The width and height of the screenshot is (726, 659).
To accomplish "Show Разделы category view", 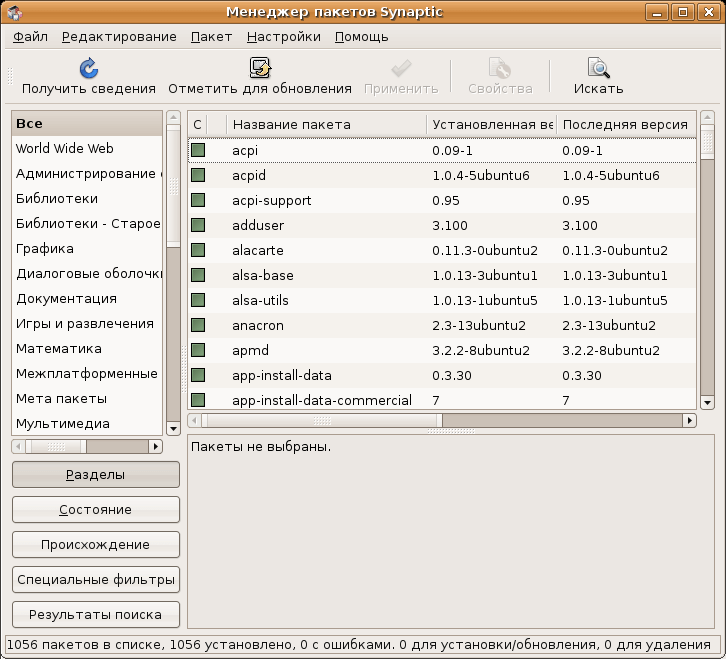I will [96, 475].
